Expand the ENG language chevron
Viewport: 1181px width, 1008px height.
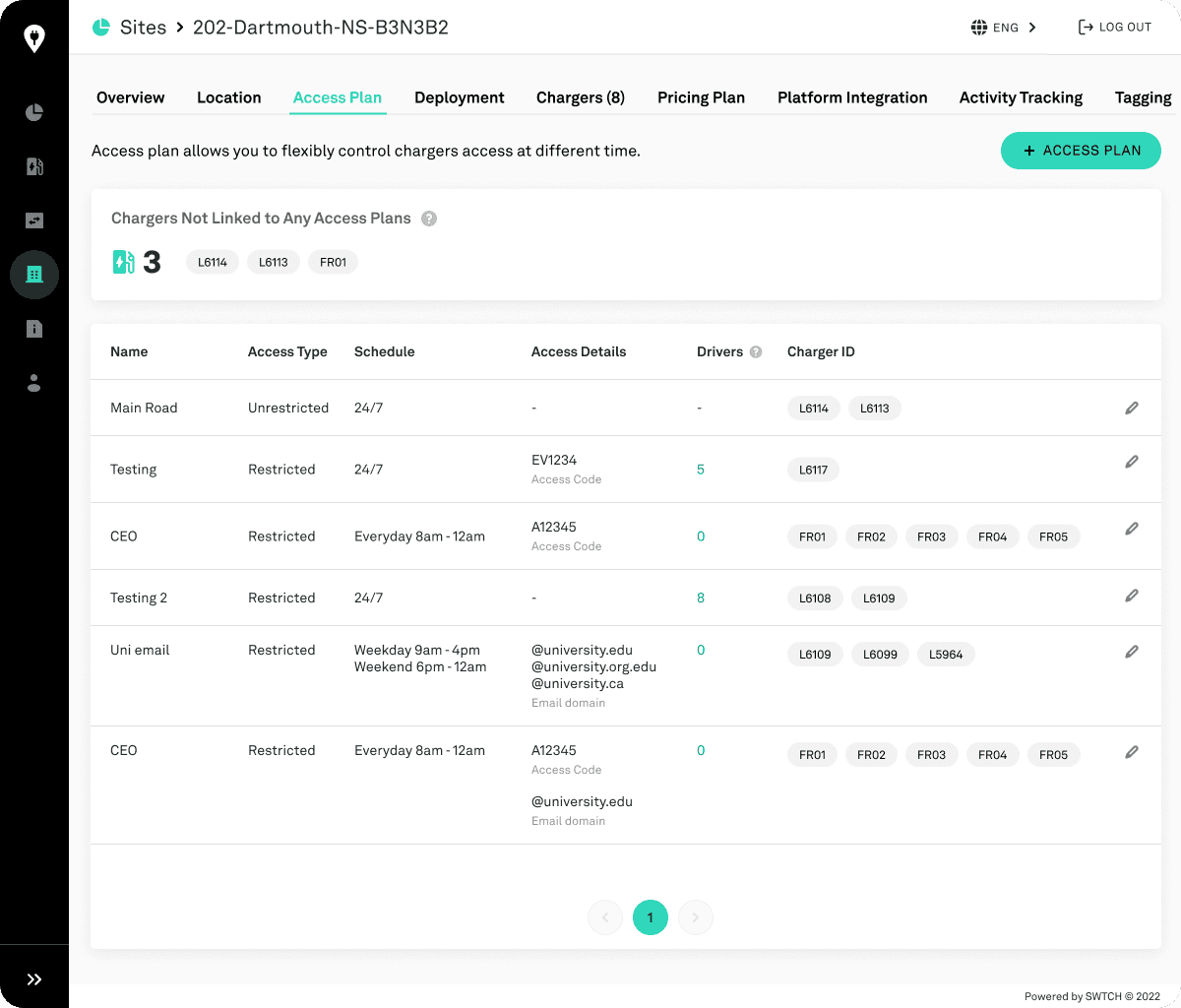click(1032, 28)
